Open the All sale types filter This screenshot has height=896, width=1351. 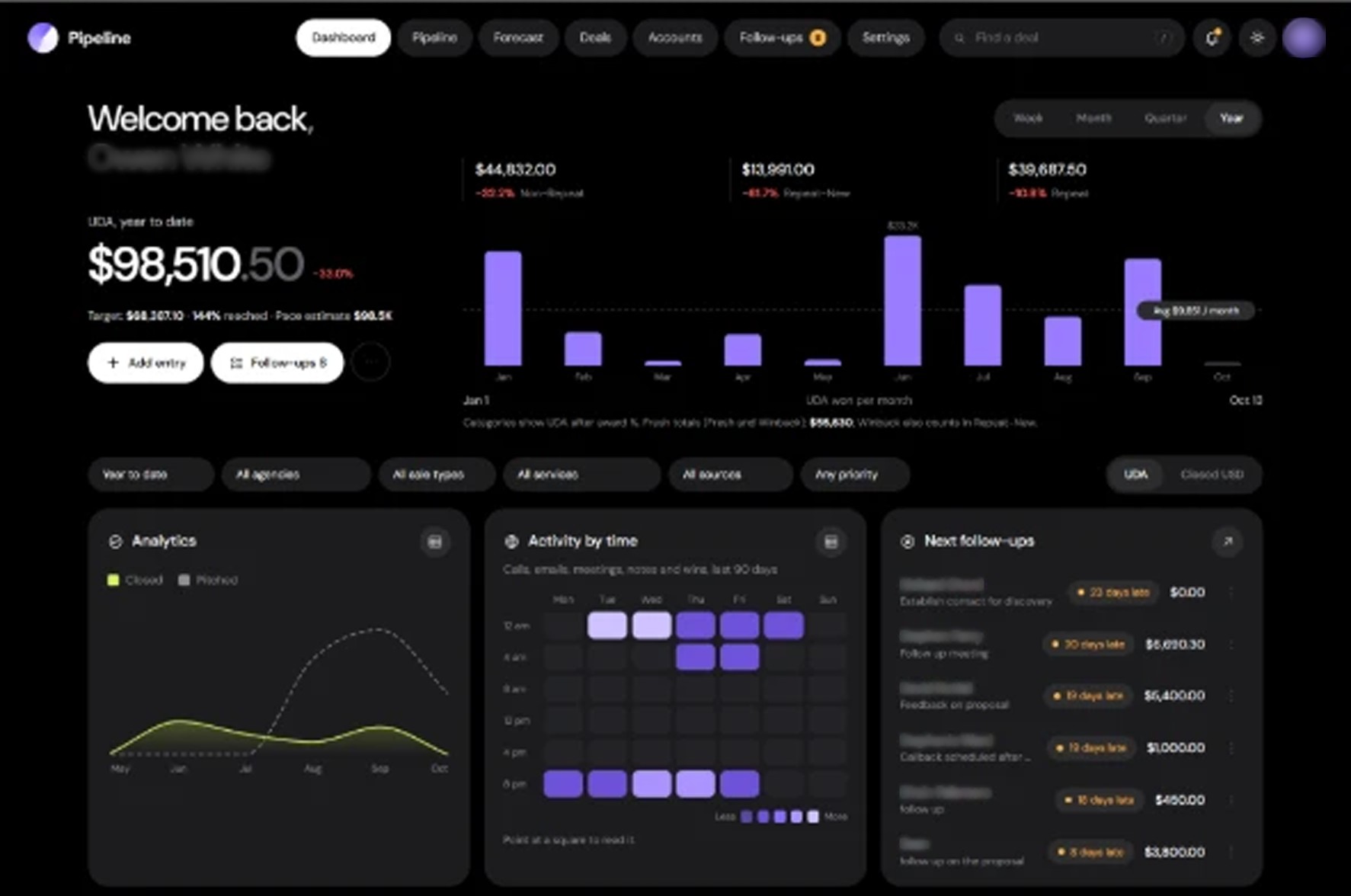[437, 474]
